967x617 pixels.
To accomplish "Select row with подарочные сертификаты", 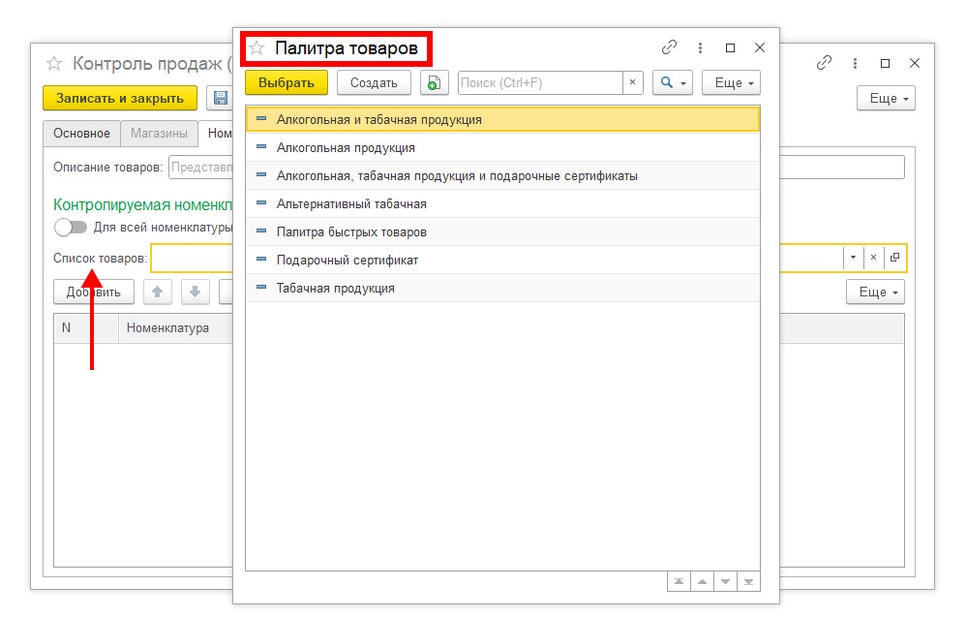I will point(503,176).
